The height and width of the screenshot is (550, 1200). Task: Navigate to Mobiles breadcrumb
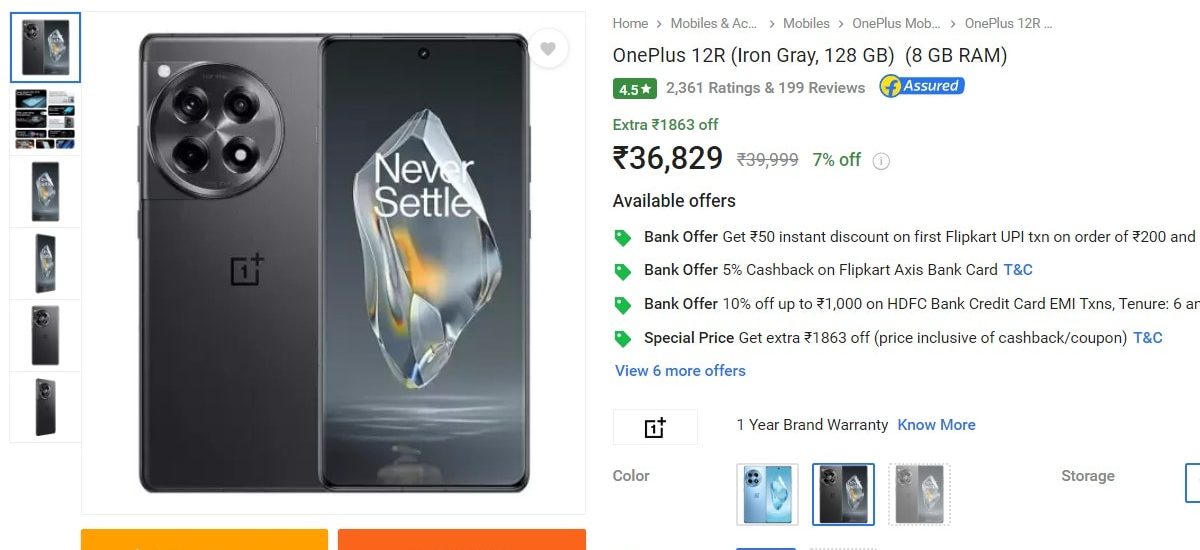806,23
